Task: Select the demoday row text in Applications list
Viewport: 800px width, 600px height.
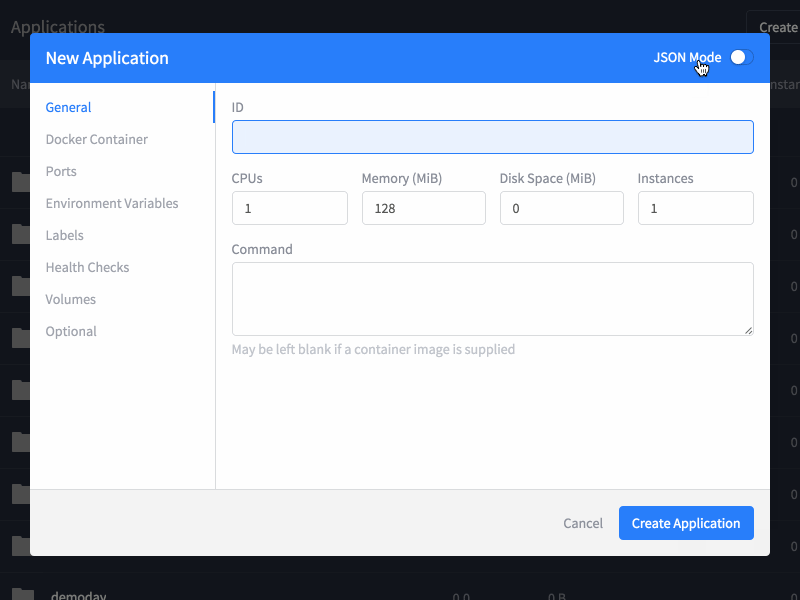Action: (x=79, y=595)
